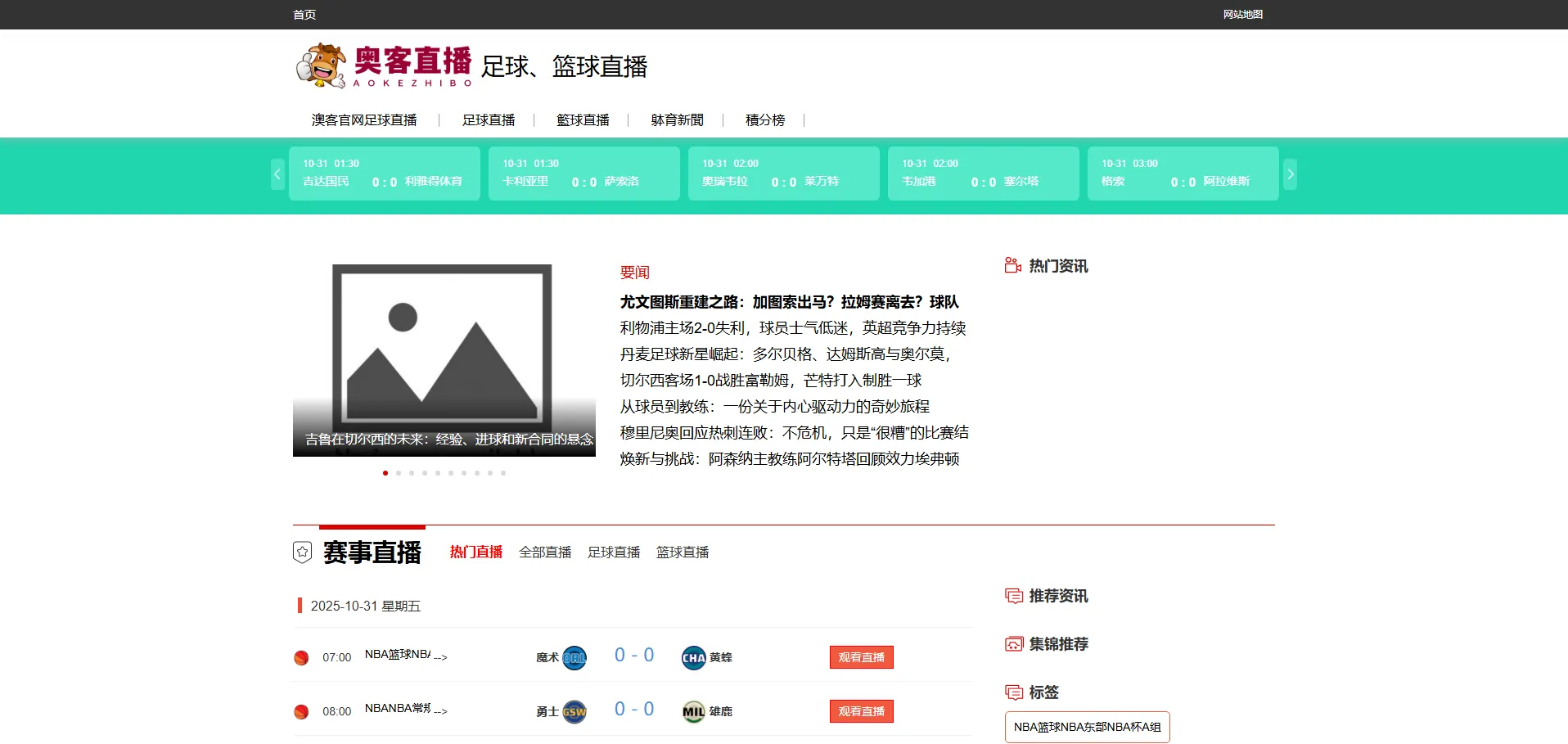Click the Orlando Magic team logo
The image size is (1568, 744).
pyautogui.click(x=574, y=657)
